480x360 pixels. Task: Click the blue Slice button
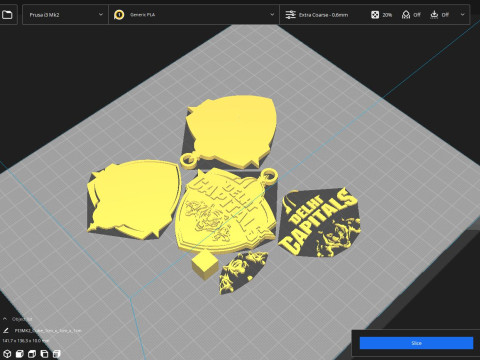pos(416,343)
